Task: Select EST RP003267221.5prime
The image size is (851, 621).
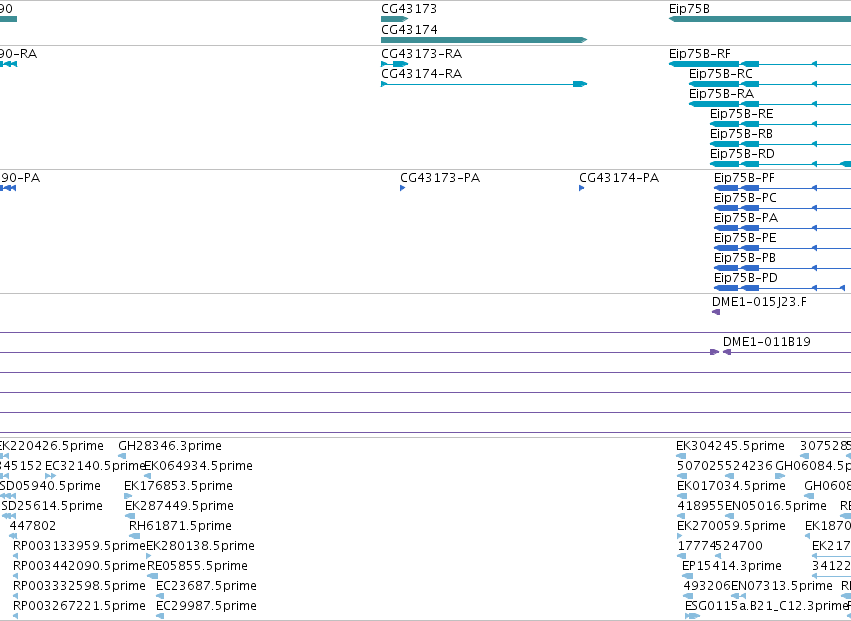Action: click(x=79, y=605)
